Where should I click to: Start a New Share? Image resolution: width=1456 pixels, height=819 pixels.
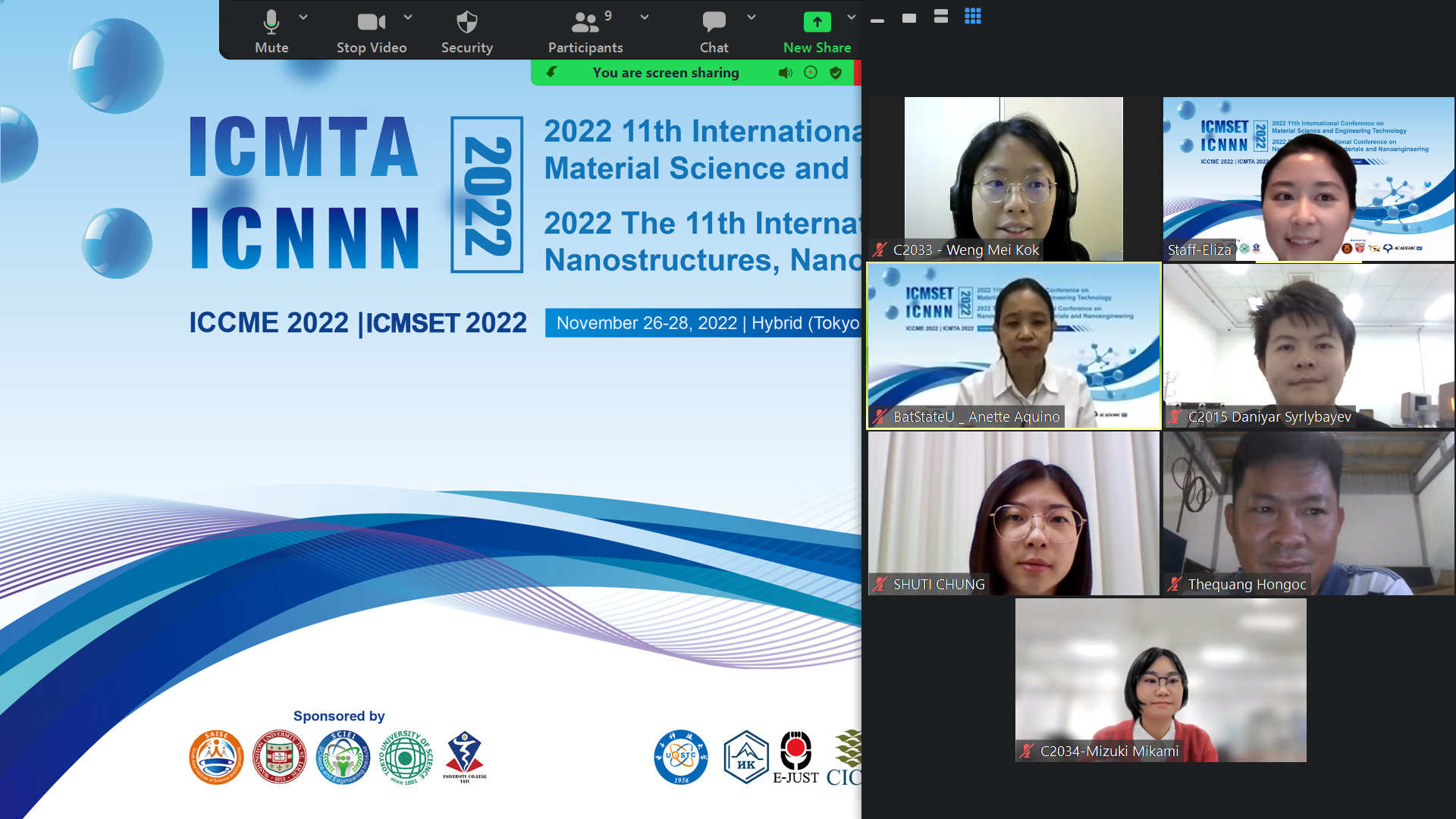817,32
